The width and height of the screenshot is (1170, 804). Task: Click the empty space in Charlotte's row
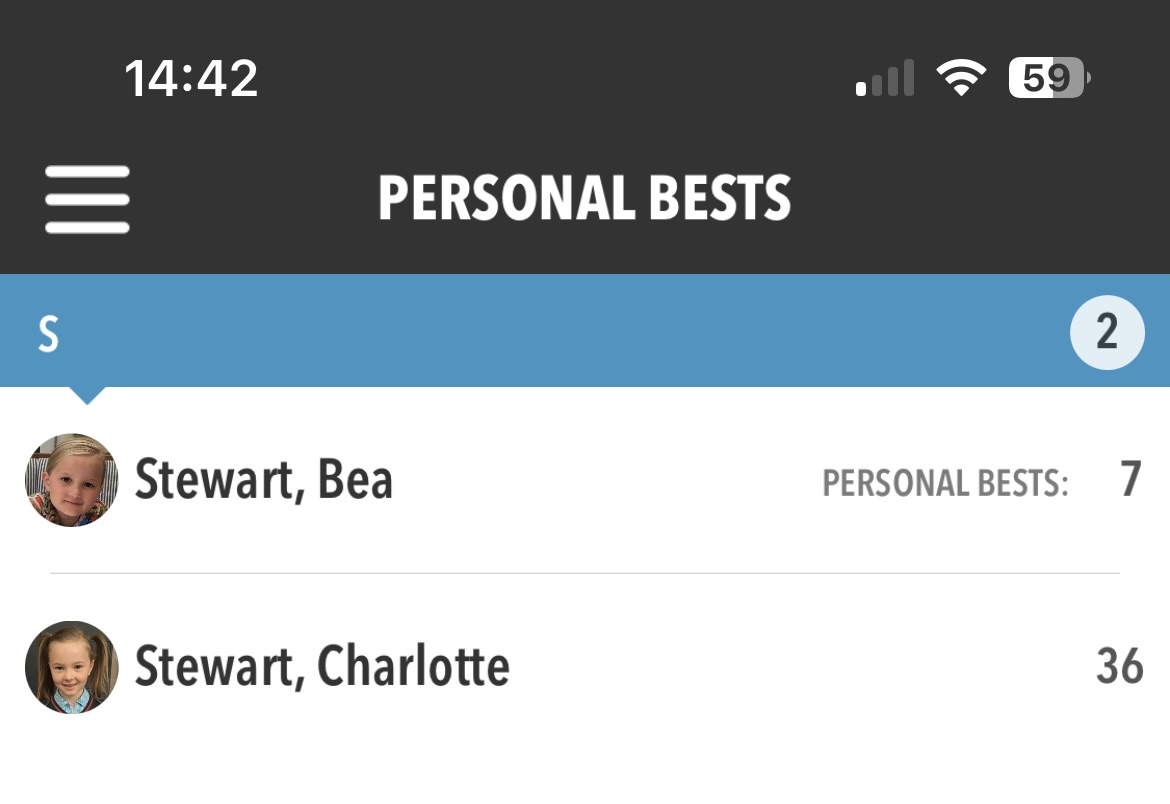[800, 667]
